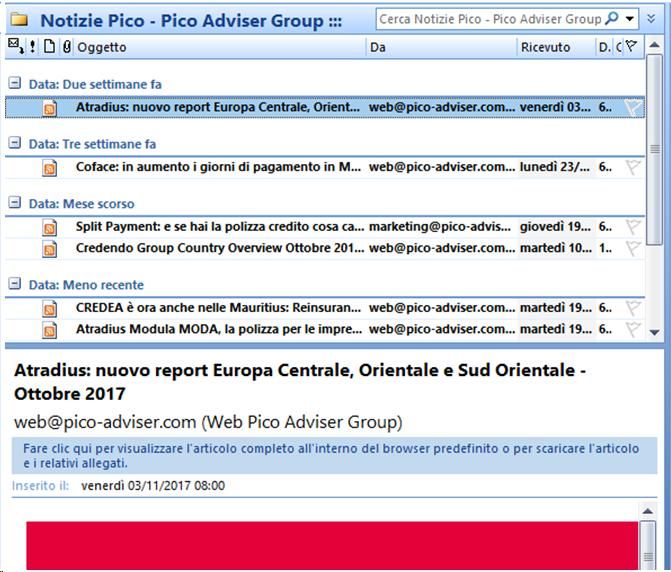Screen dimensions: 671x572
Task: Click the marketing@pico-advis... sender cell
Action: pos(440,227)
